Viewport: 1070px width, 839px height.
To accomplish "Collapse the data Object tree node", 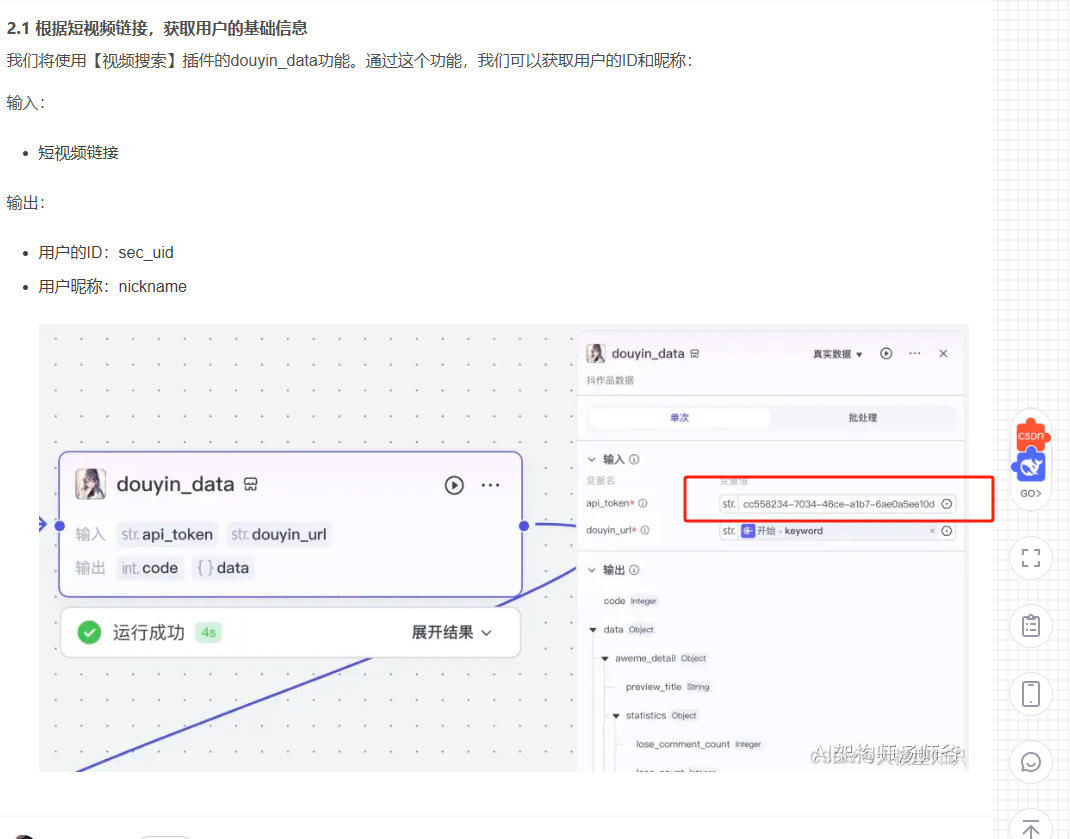I will (x=593, y=629).
